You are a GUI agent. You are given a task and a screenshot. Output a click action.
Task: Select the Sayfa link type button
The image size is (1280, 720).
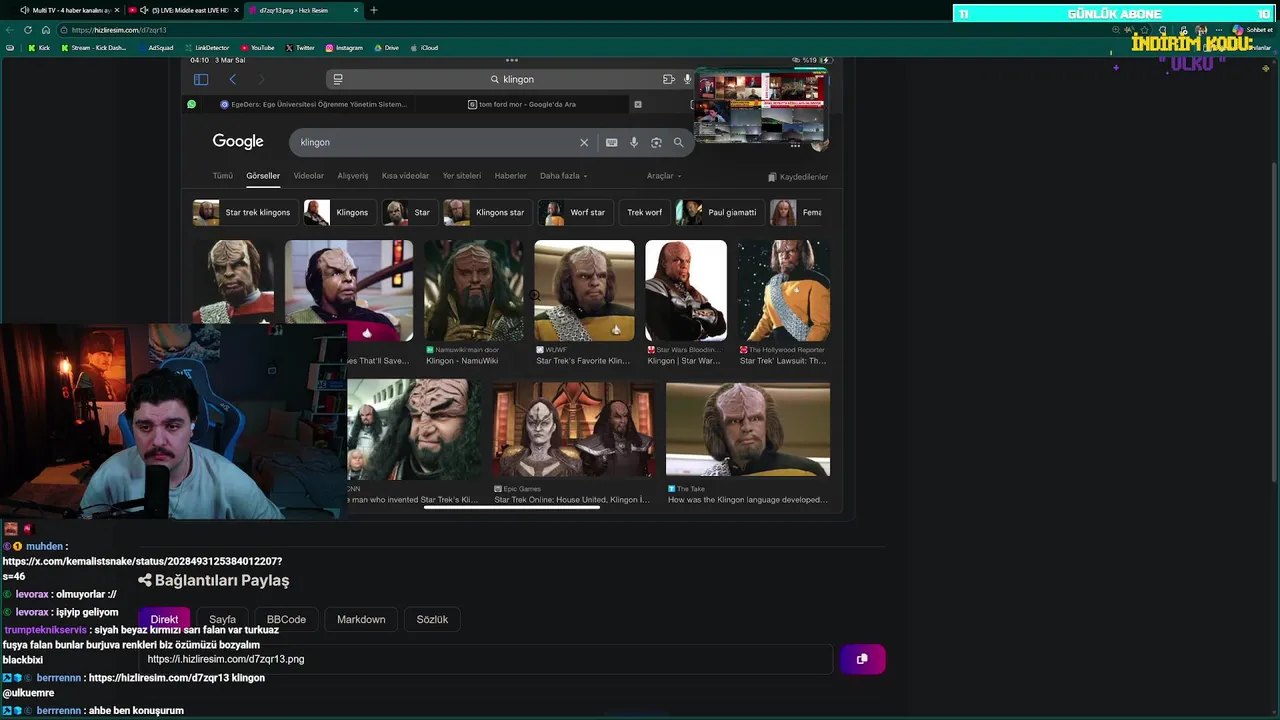pos(222,620)
